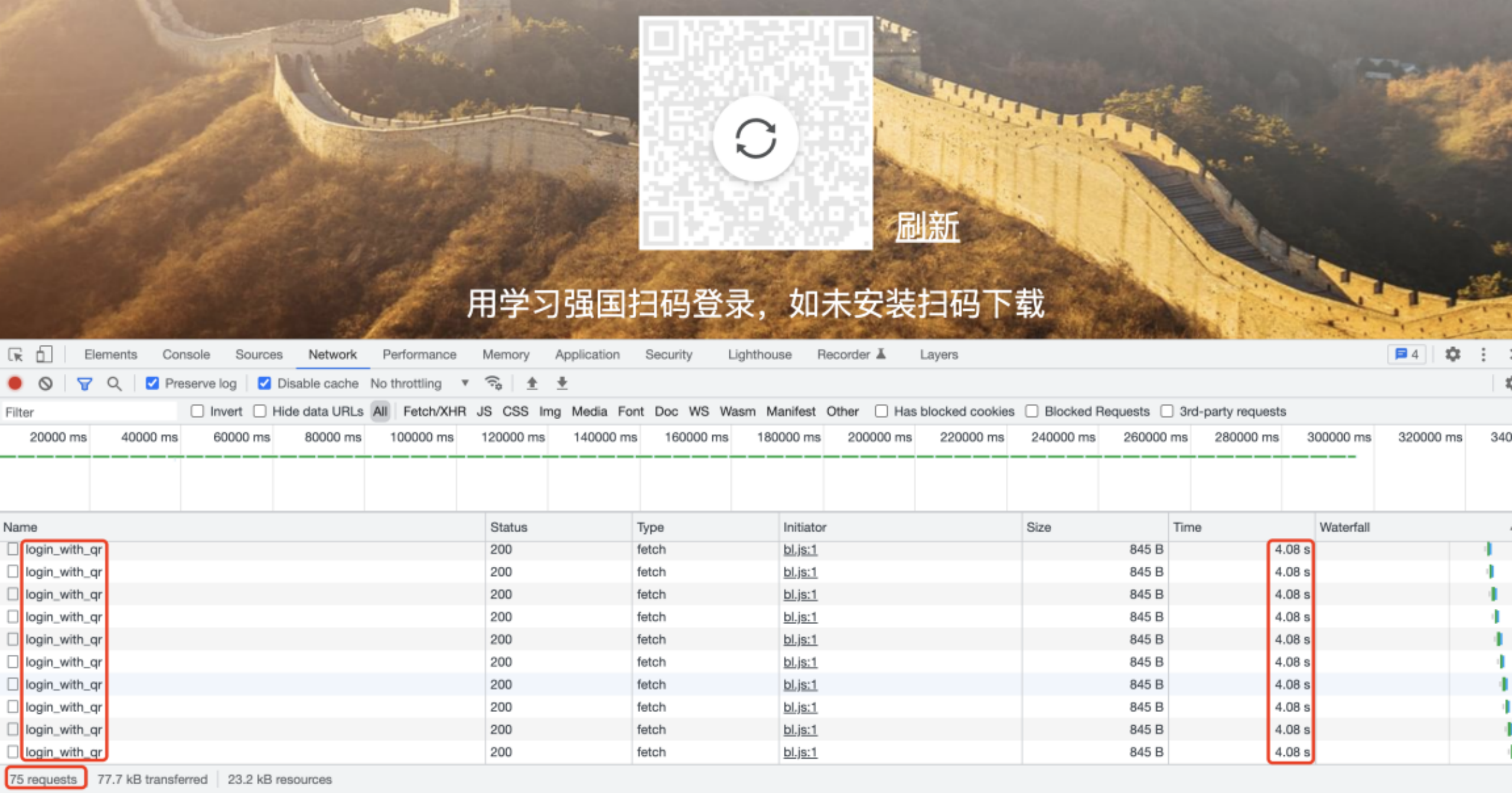Open network conditions wifi icon
Image resolution: width=1512 pixels, height=793 pixels.
click(x=493, y=383)
